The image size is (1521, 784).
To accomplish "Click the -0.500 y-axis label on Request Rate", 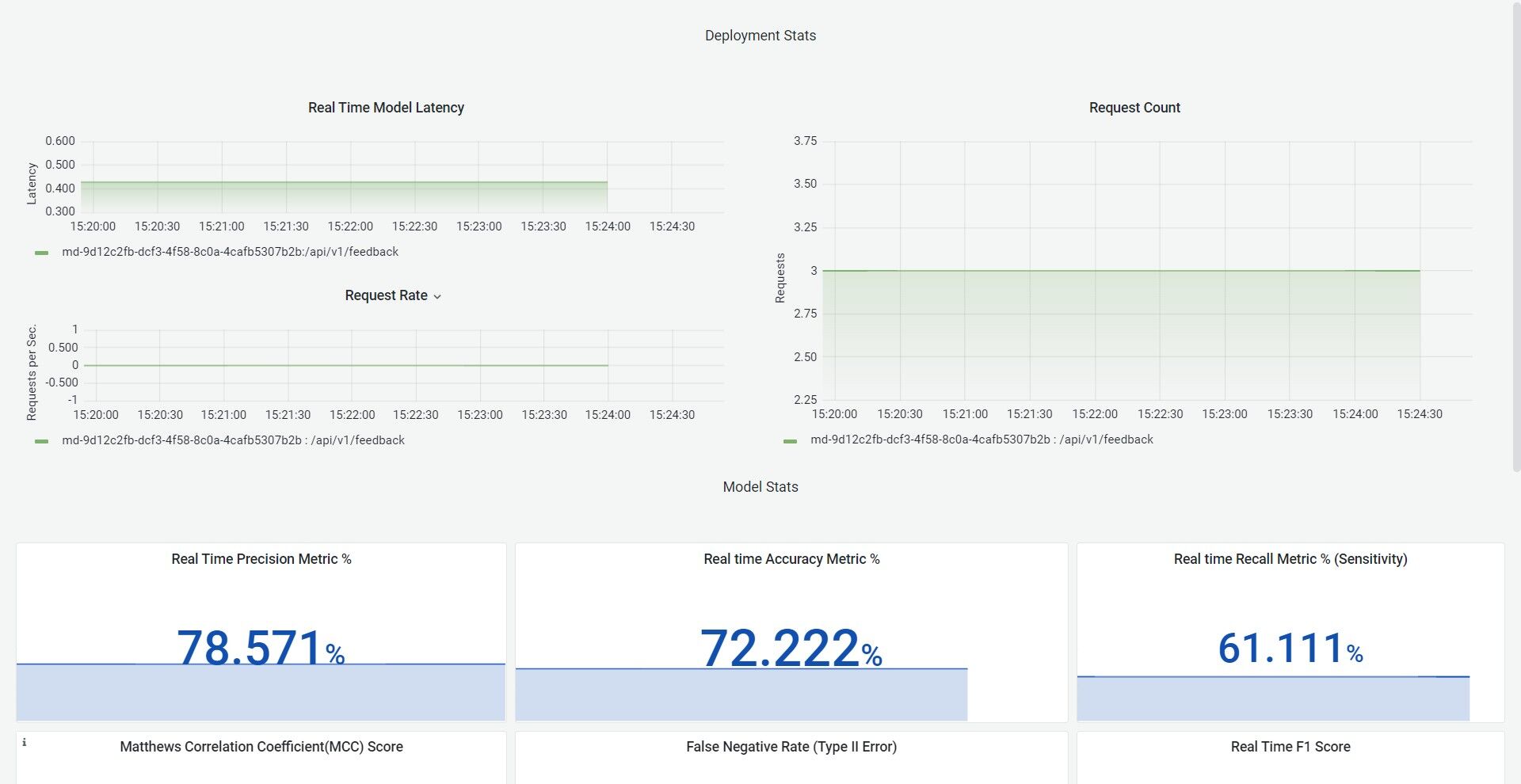I will pos(63,382).
